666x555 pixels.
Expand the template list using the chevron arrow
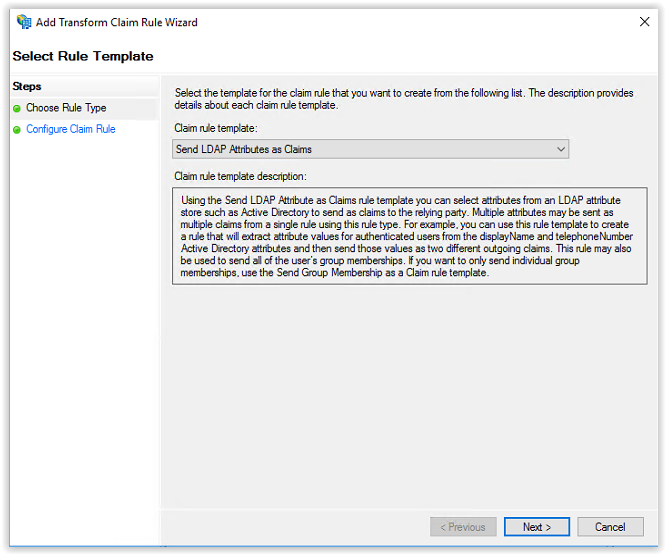pyautogui.click(x=561, y=149)
